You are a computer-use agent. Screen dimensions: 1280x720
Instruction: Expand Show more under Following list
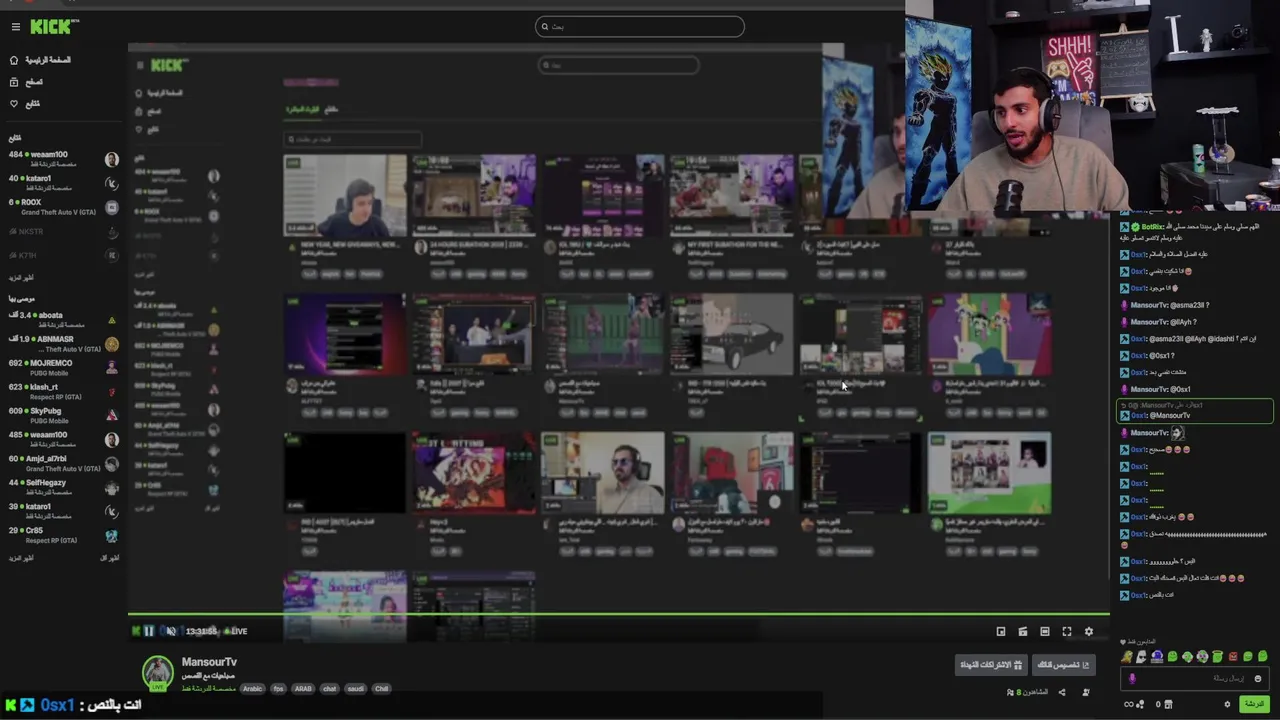coord(21,278)
